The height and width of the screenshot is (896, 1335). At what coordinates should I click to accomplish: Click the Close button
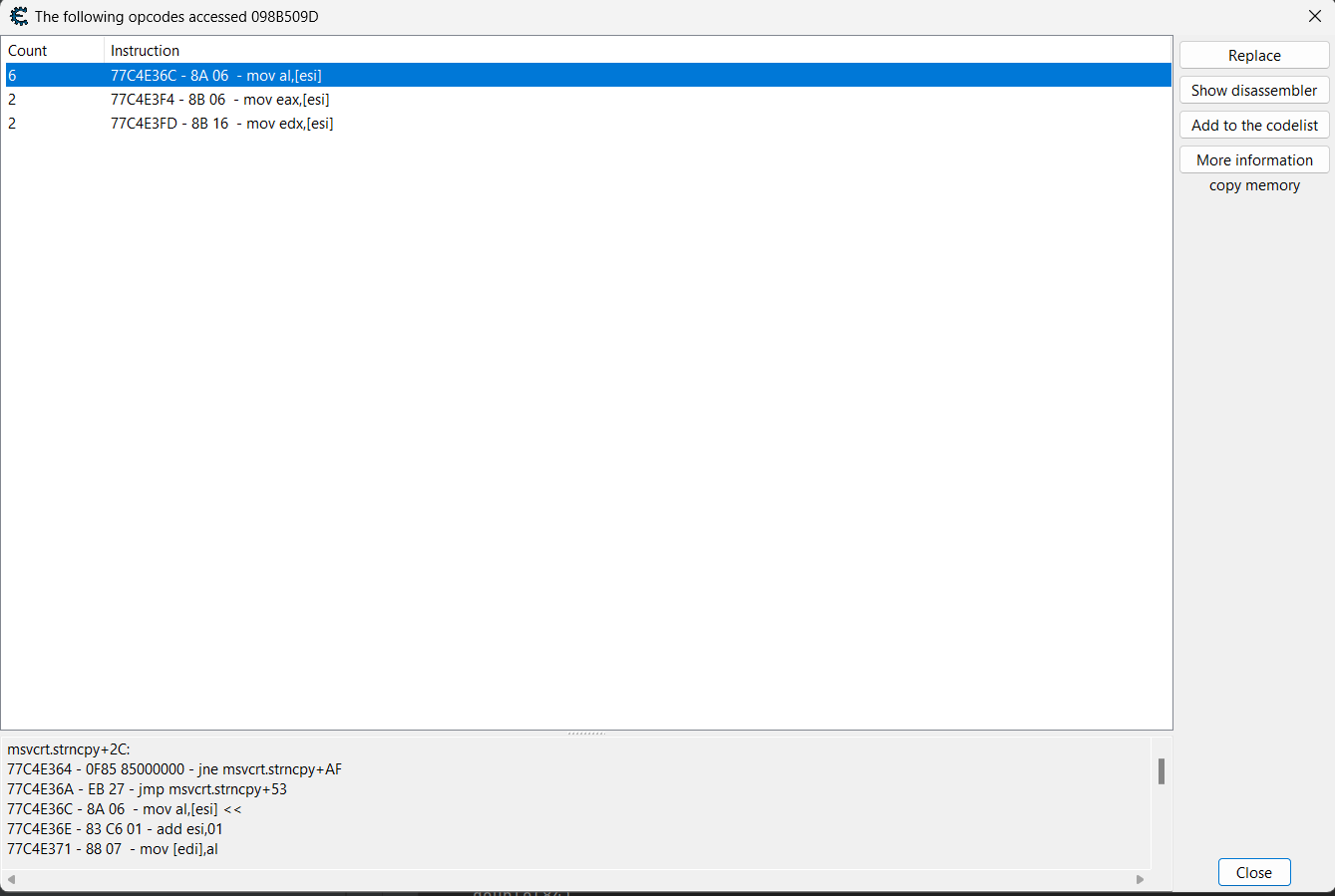point(1254,872)
